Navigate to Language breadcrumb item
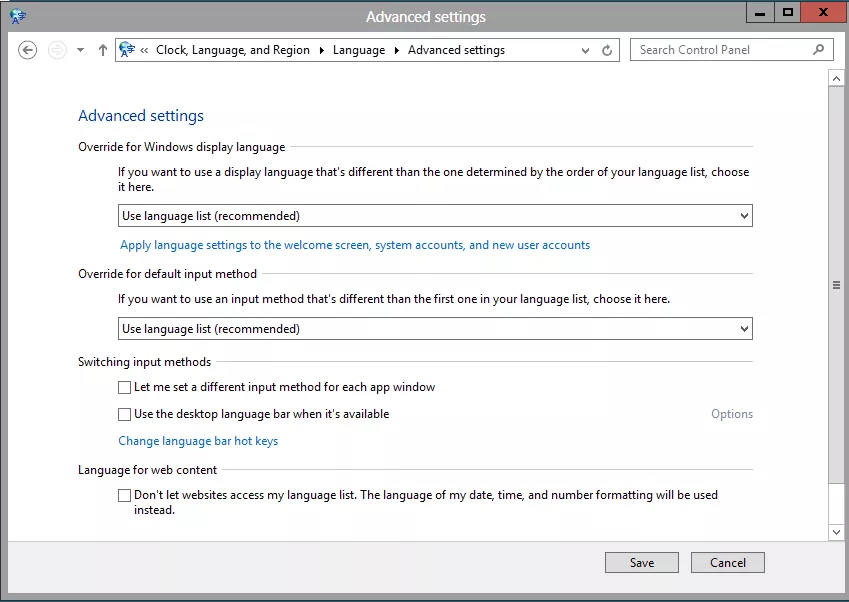Screen dimensions: 849x602 coord(359,50)
